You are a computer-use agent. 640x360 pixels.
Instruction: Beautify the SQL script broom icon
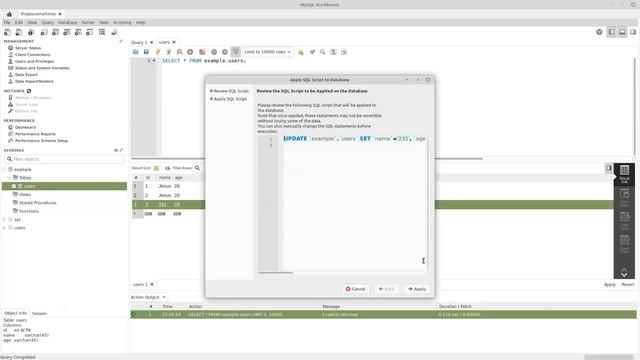pos(312,52)
